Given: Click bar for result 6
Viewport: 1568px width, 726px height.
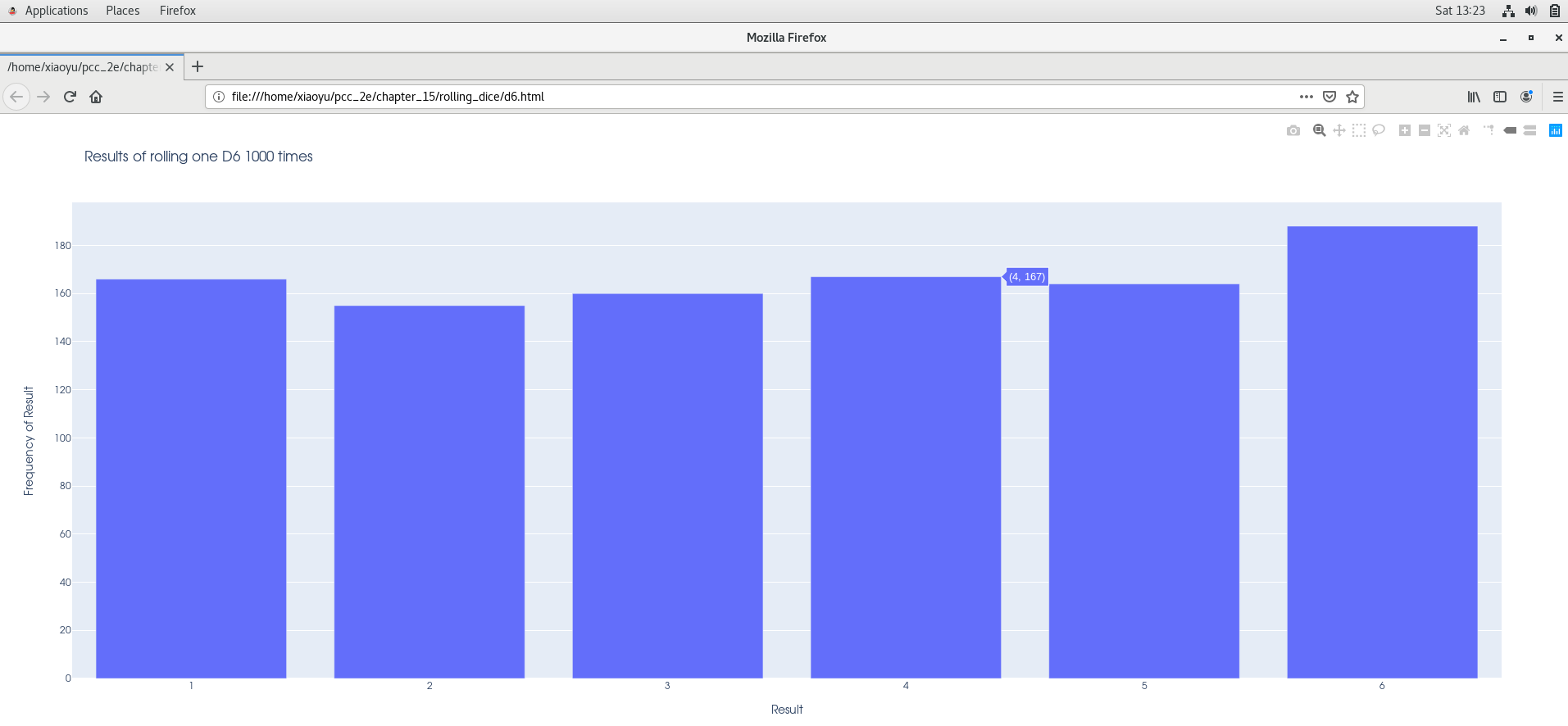Looking at the screenshot, I should coord(1382,452).
